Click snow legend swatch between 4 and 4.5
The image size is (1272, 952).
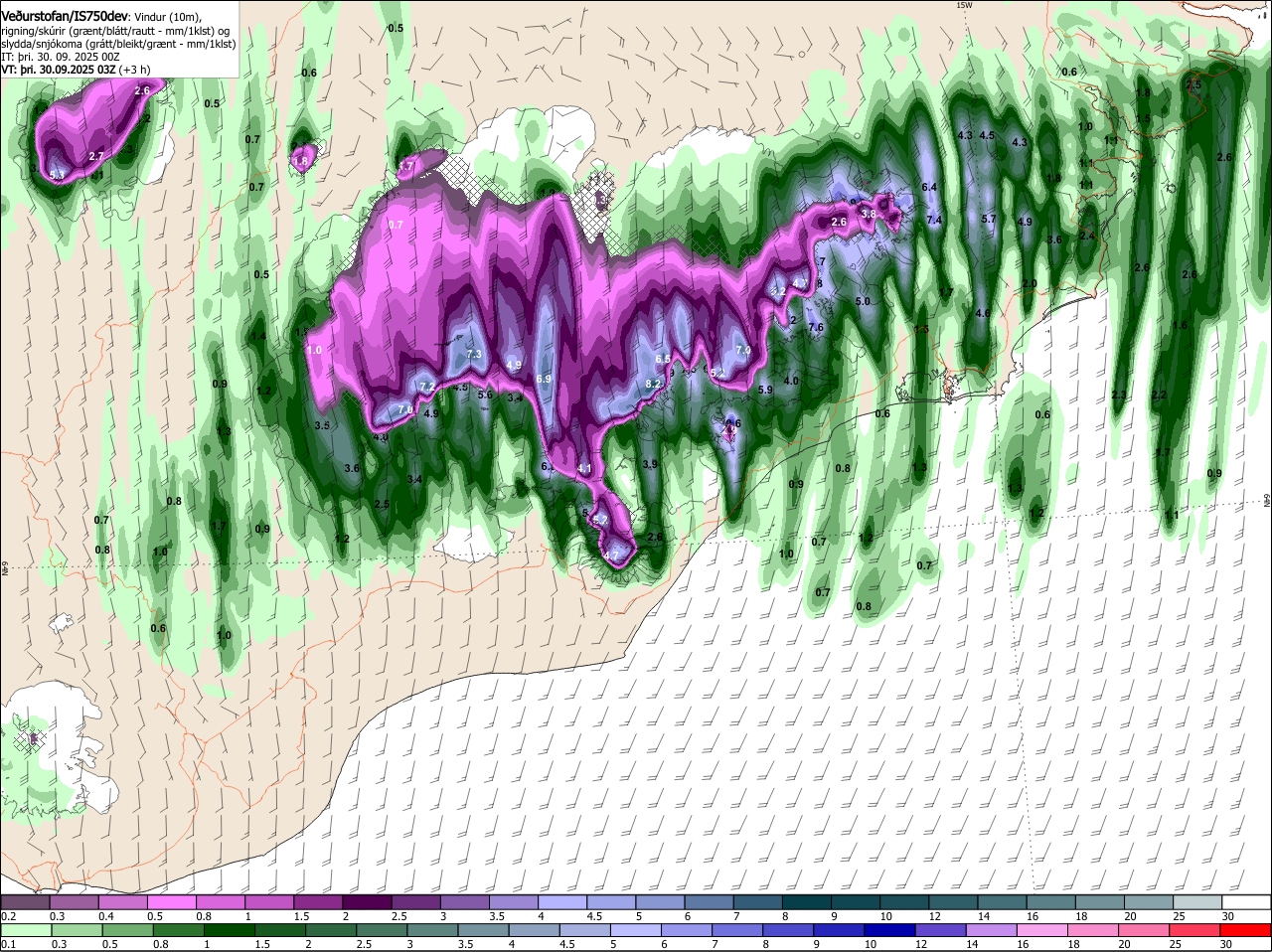[562, 902]
